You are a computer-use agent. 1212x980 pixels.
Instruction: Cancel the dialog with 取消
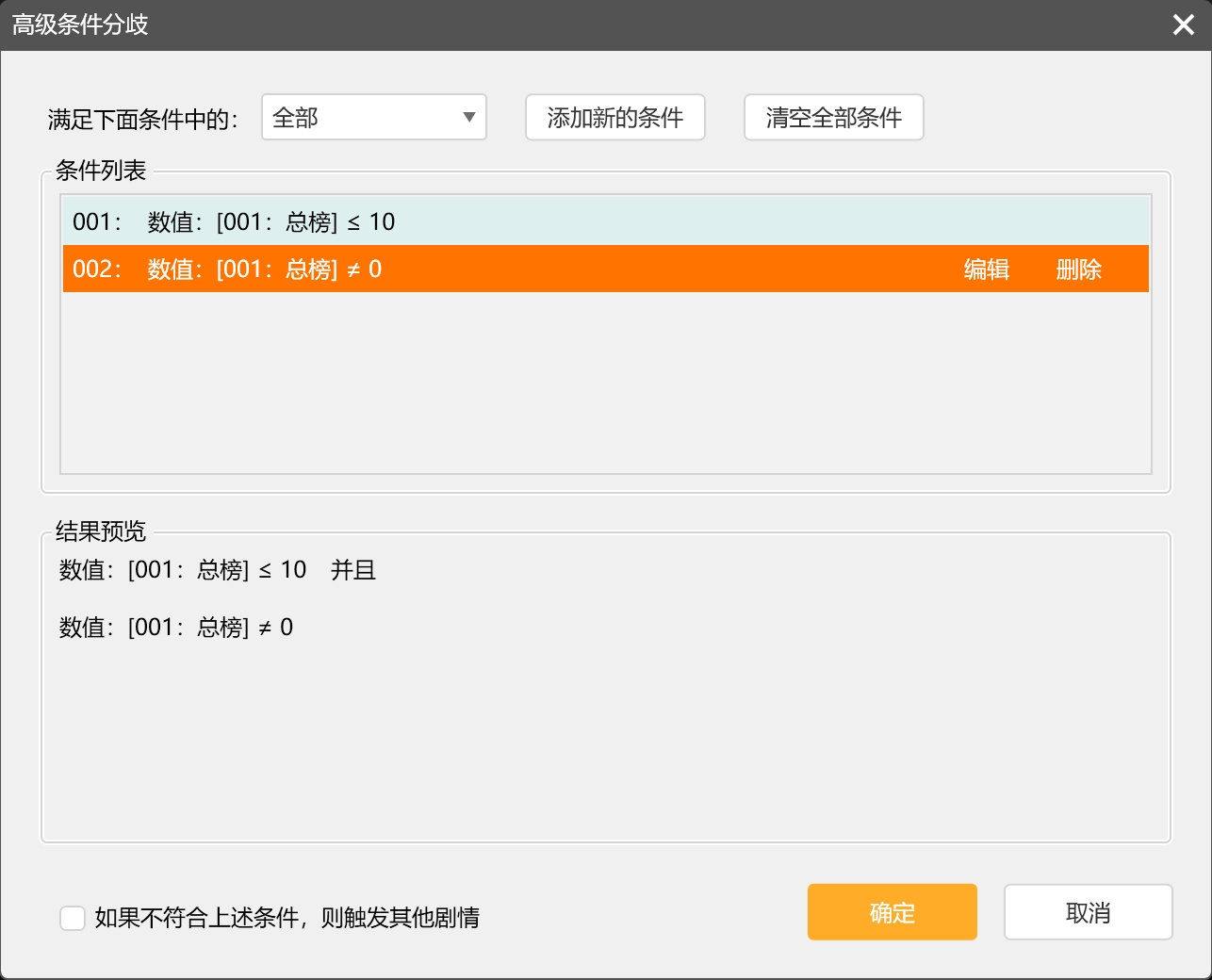click(x=1088, y=912)
